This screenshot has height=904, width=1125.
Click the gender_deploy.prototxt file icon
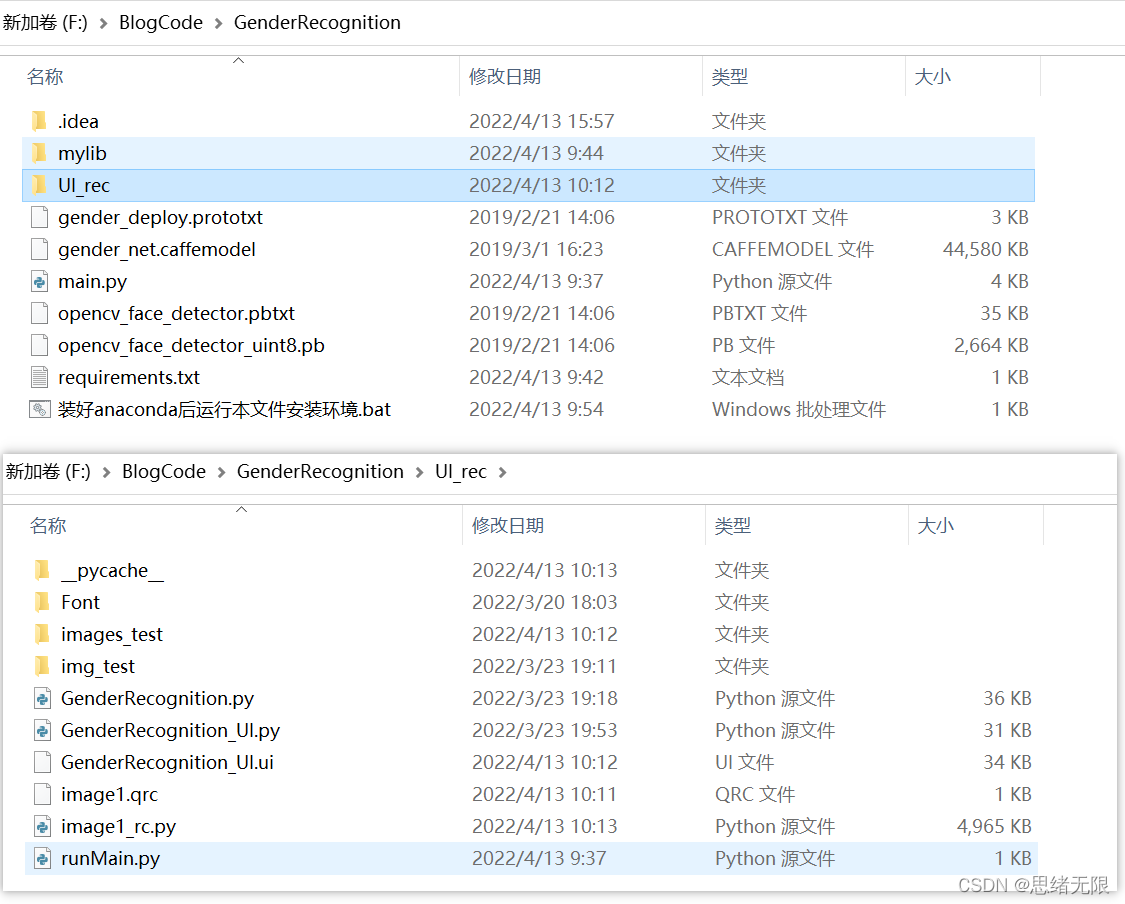[x=39, y=217]
